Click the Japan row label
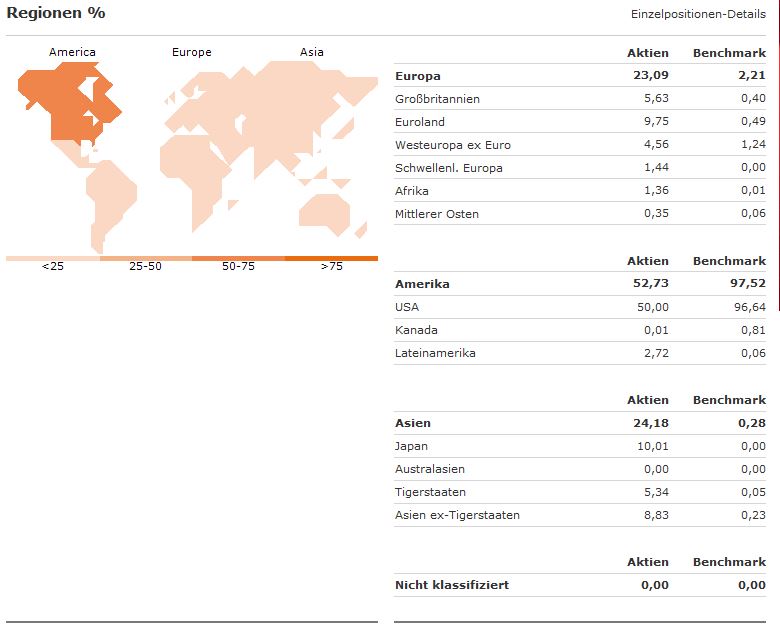780x624 pixels. click(x=411, y=446)
